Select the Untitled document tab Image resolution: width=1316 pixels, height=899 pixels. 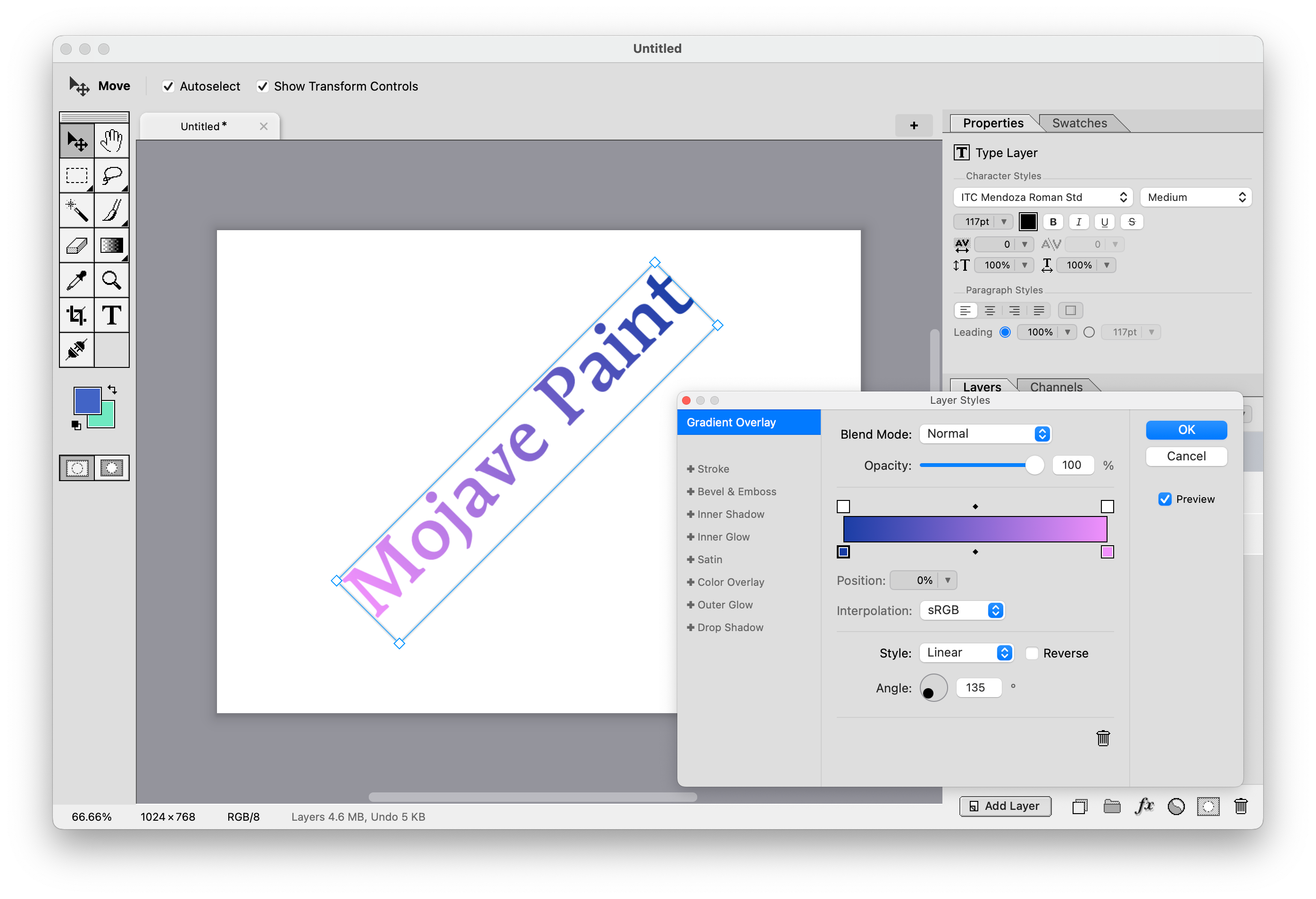coord(209,126)
